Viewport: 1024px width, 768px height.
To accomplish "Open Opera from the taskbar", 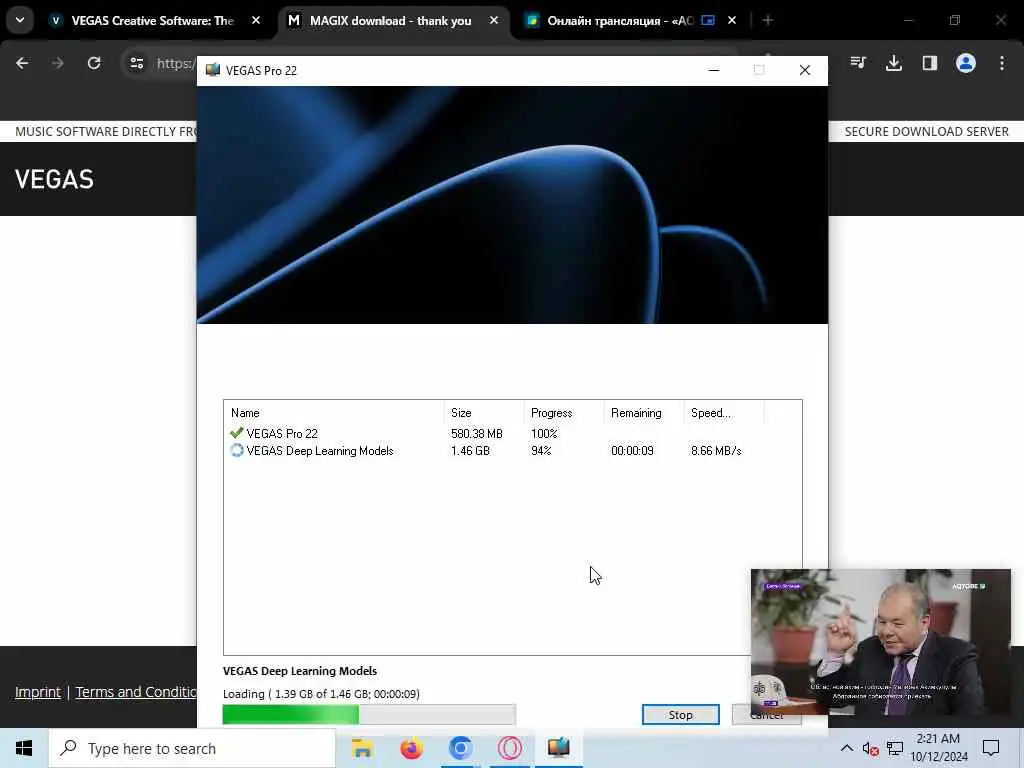I will pyautogui.click(x=509, y=748).
